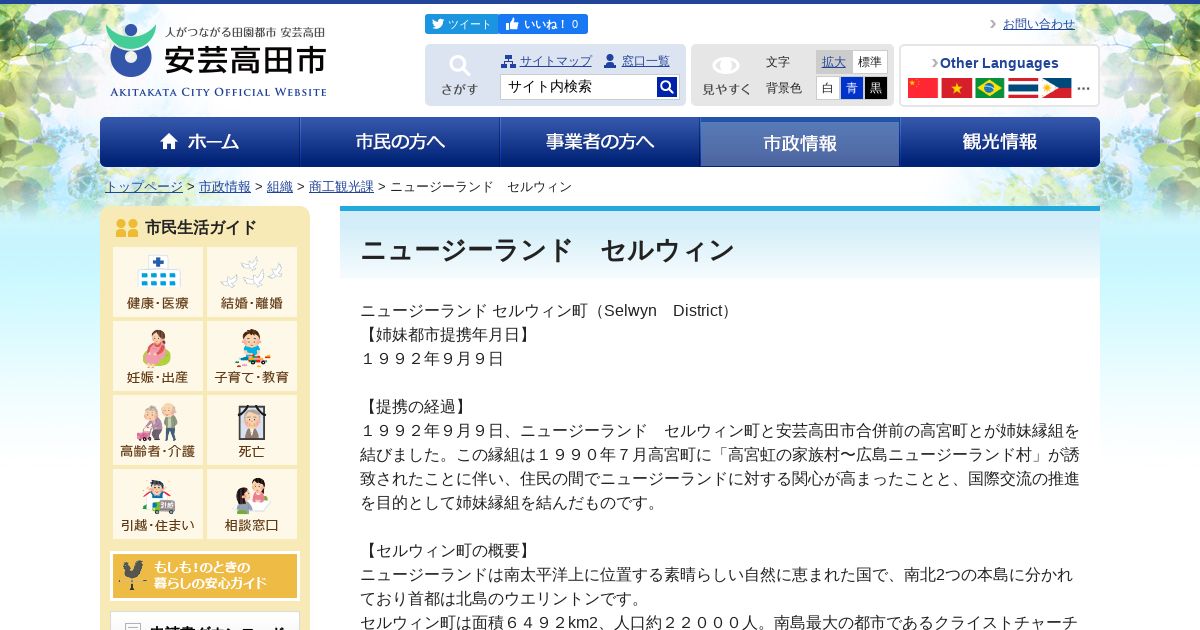Click 市政情報 breadcrumb link
This screenshot has width=1200, height=630.
point(225,187)
